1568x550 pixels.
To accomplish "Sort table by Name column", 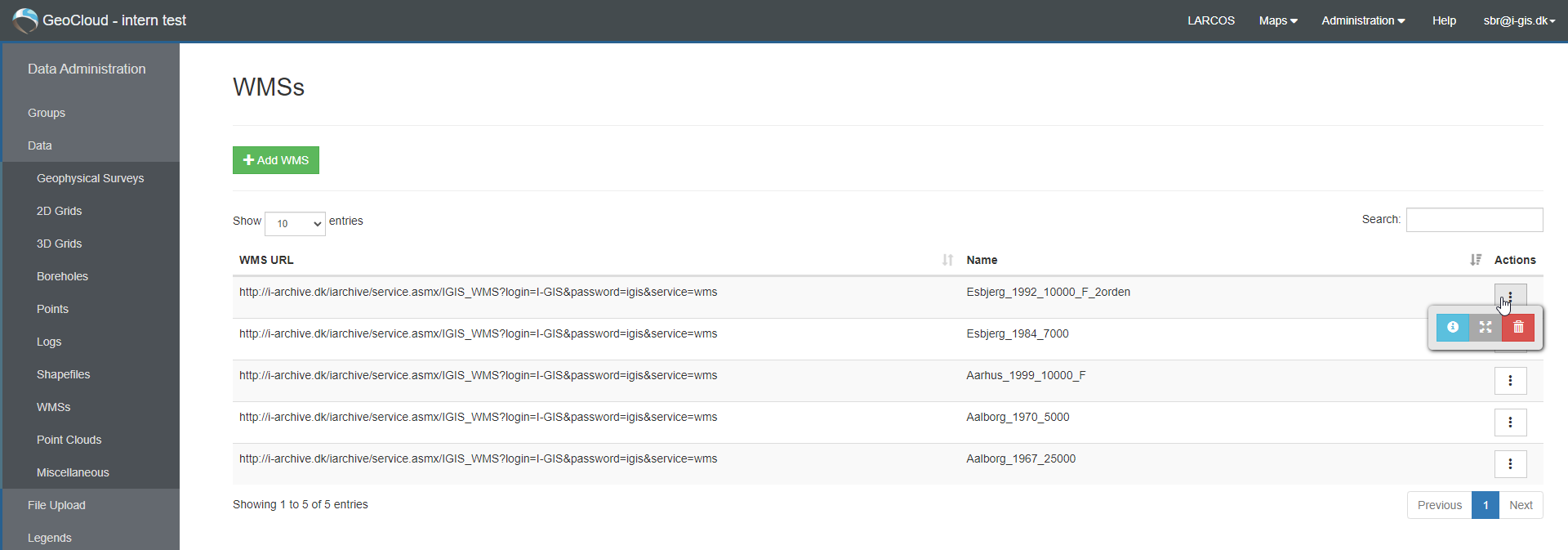I will [x=1223, y=260].
